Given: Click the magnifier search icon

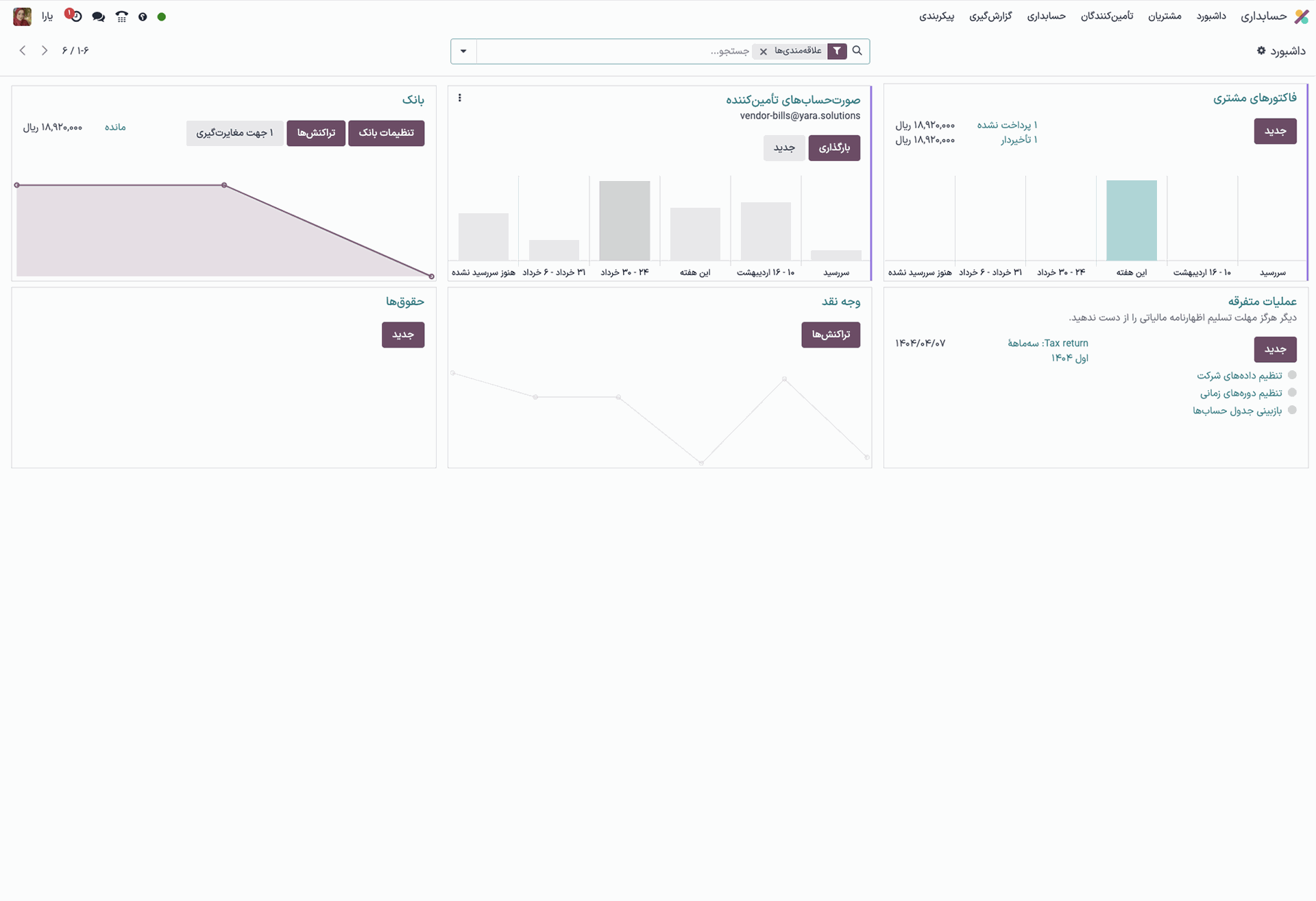Looking at the screenshot, I should 857,51.
